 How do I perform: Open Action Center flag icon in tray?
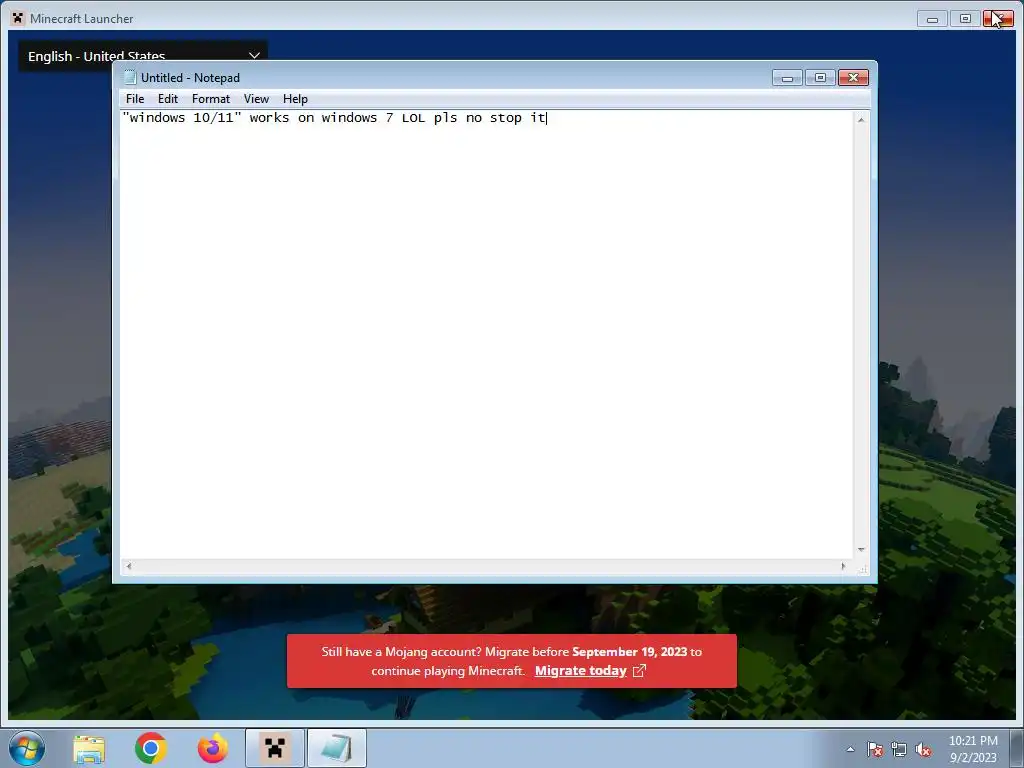pyautogui.click(x=874, y=749)
